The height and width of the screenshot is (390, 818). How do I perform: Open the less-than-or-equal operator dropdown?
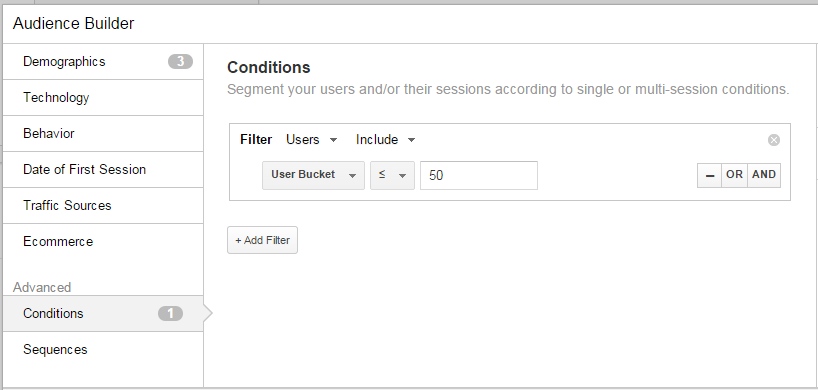392,175
